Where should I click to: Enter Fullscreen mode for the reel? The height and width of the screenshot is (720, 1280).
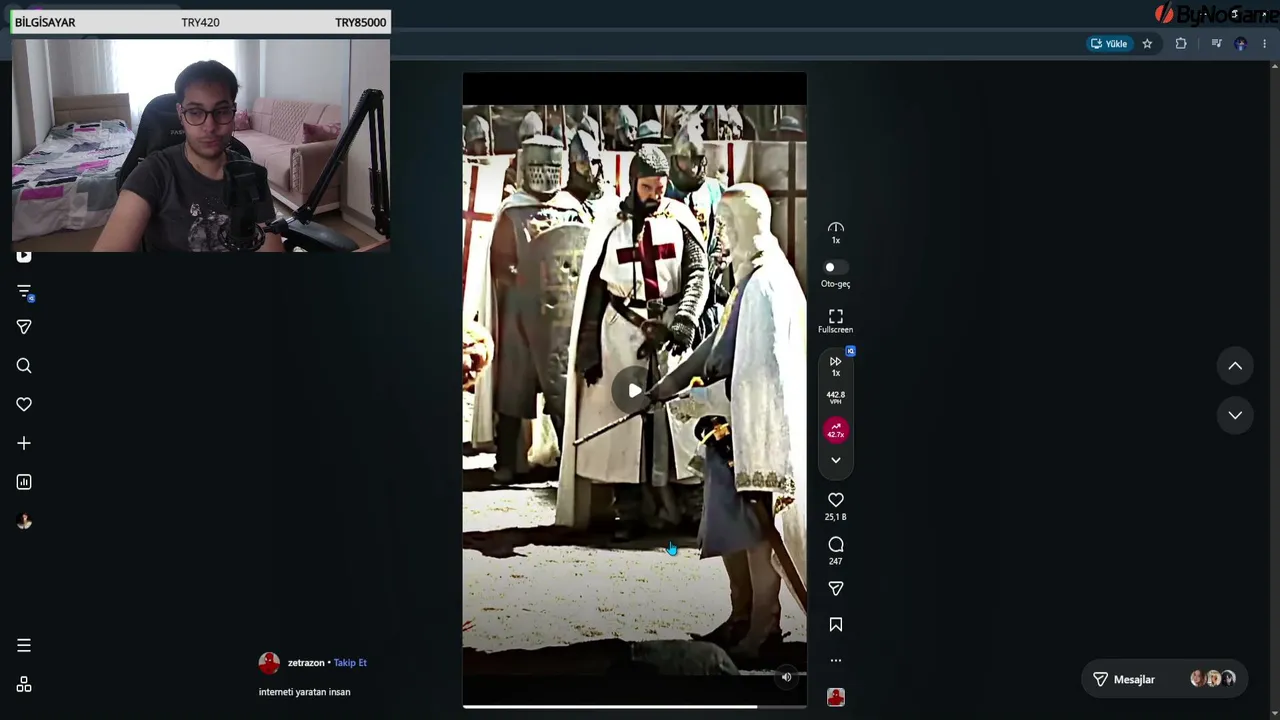point(836,321)
